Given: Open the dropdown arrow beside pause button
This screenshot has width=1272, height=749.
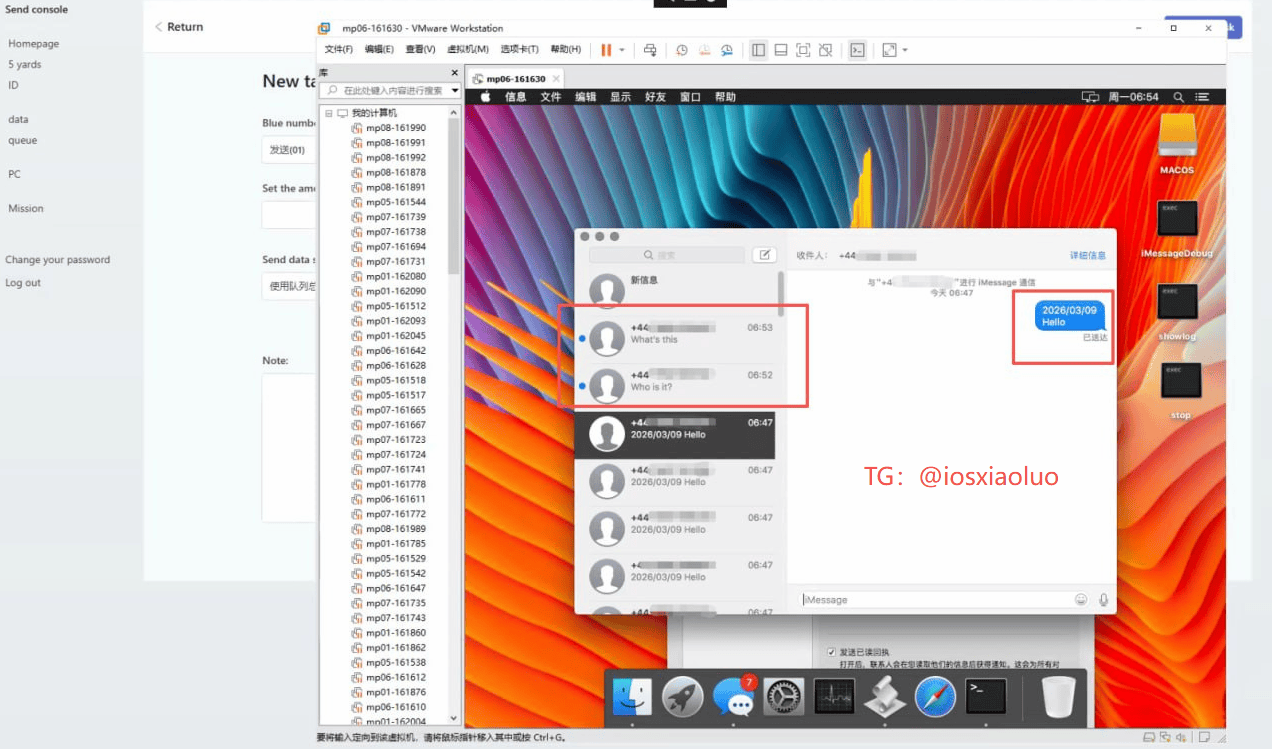Looking at the screenshot, I should [x=622, y=49].
